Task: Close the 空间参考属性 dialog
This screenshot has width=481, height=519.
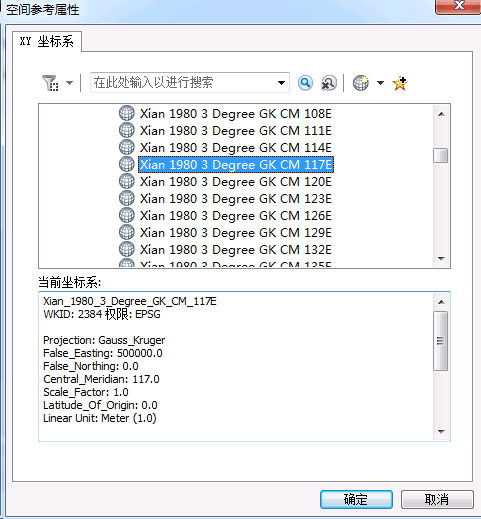Action: (x=459, y=5)
